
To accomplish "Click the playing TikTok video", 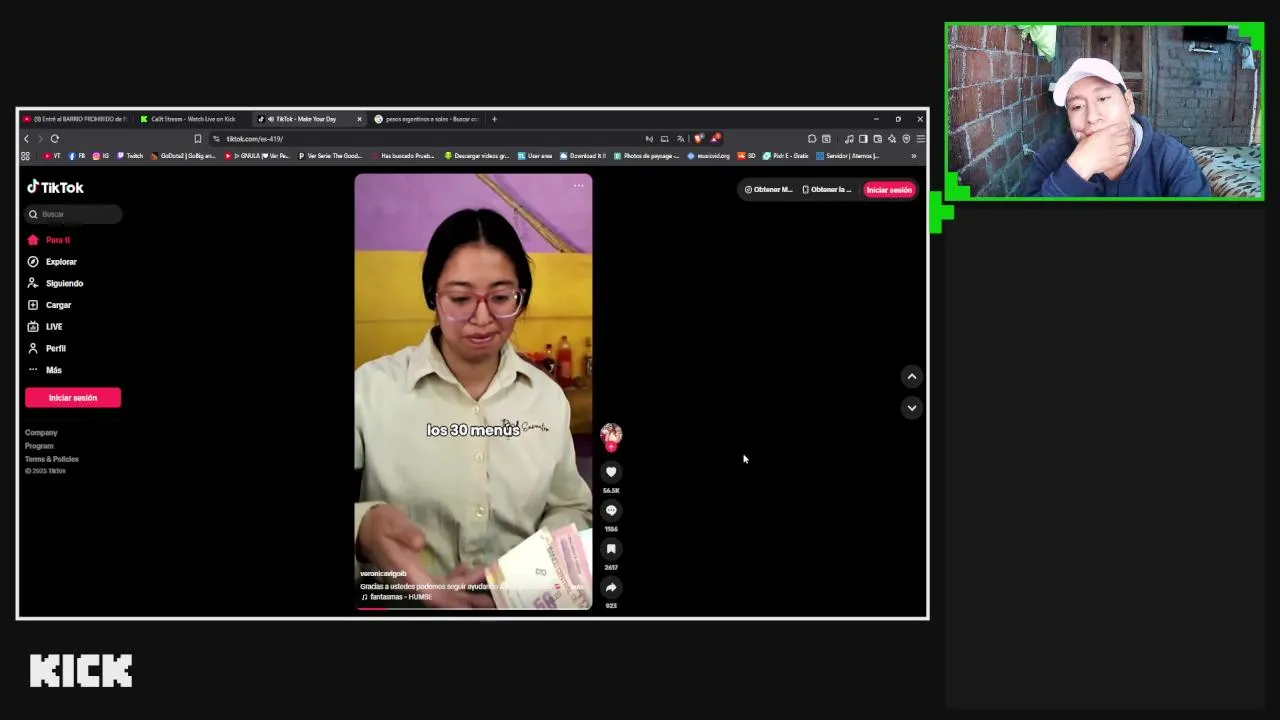I will pos(473,391).
